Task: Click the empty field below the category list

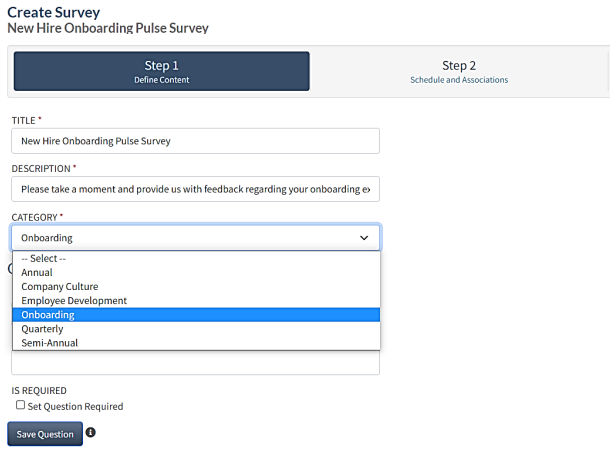Action: point(195,363)
